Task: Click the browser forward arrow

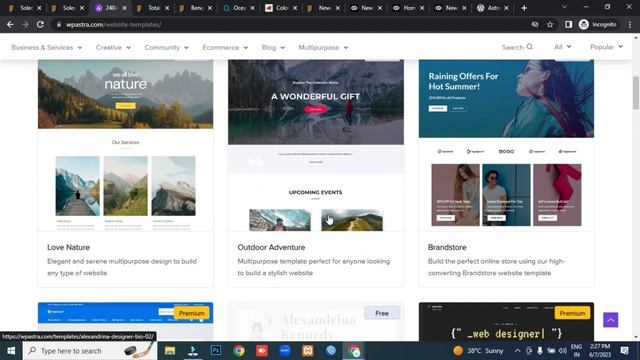Action: (25, 24)
